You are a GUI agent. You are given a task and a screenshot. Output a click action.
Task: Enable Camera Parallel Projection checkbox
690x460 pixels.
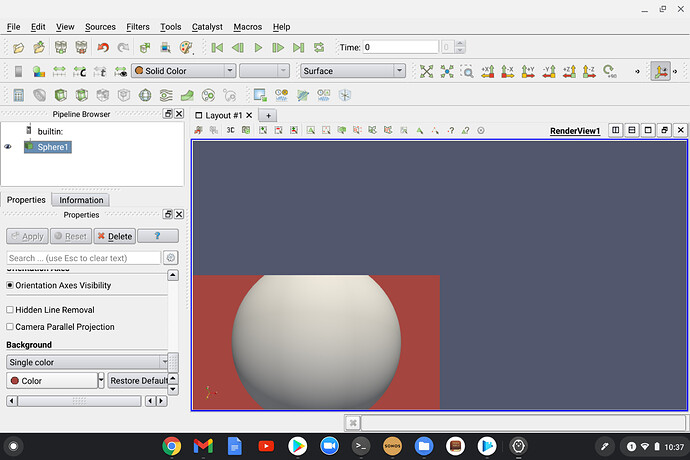coord(10,327)
